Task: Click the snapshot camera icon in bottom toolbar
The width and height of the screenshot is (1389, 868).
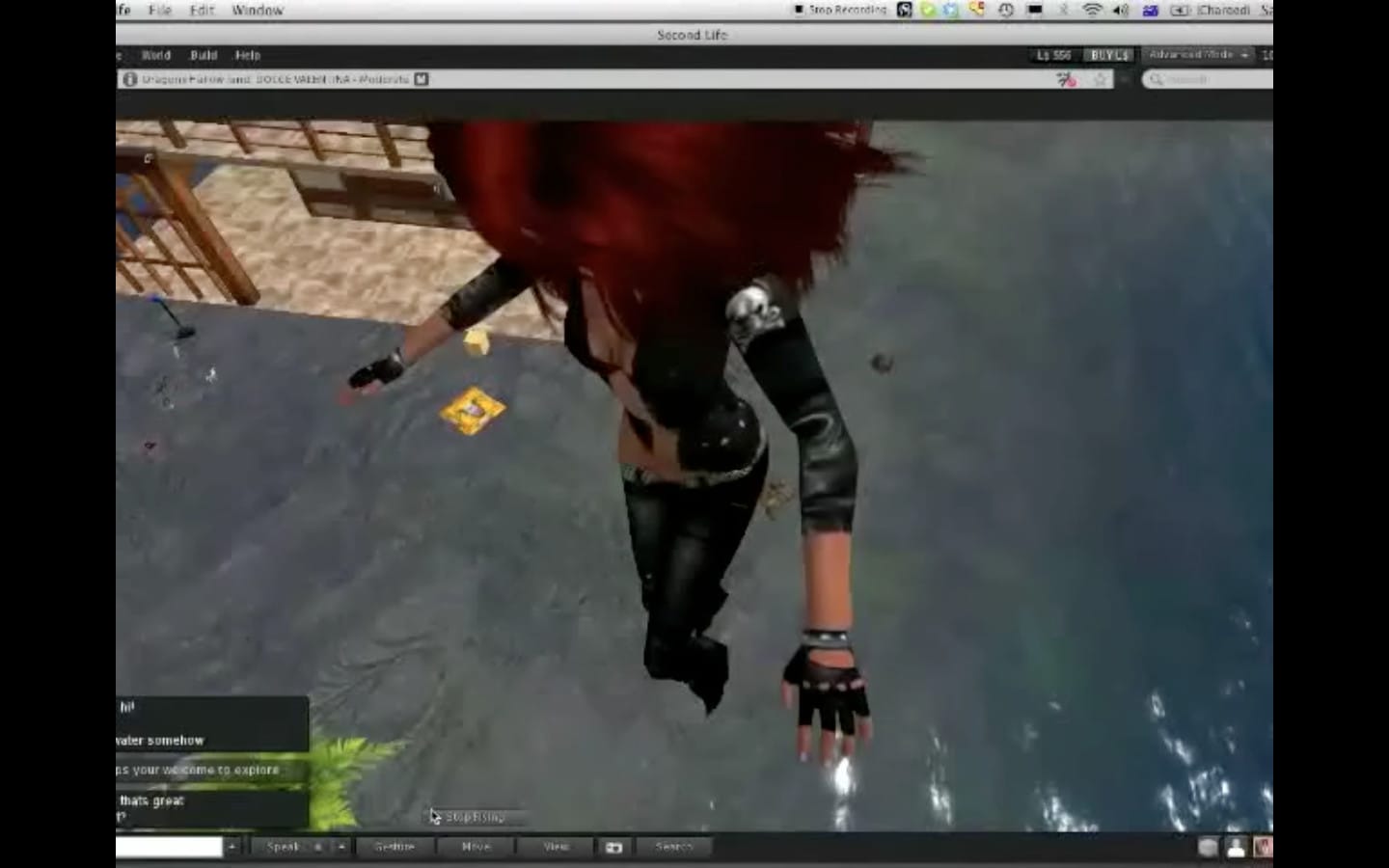Action: pyautogui.click(x=613, y=847)
